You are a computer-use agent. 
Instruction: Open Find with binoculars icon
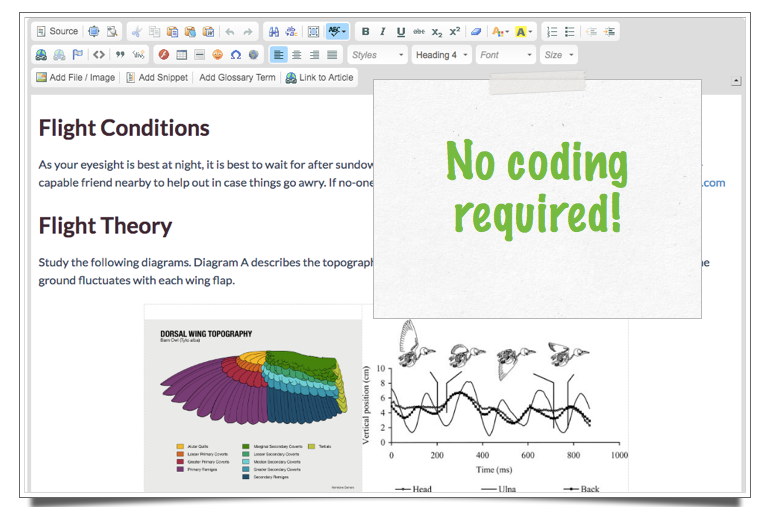coord(274,32)
